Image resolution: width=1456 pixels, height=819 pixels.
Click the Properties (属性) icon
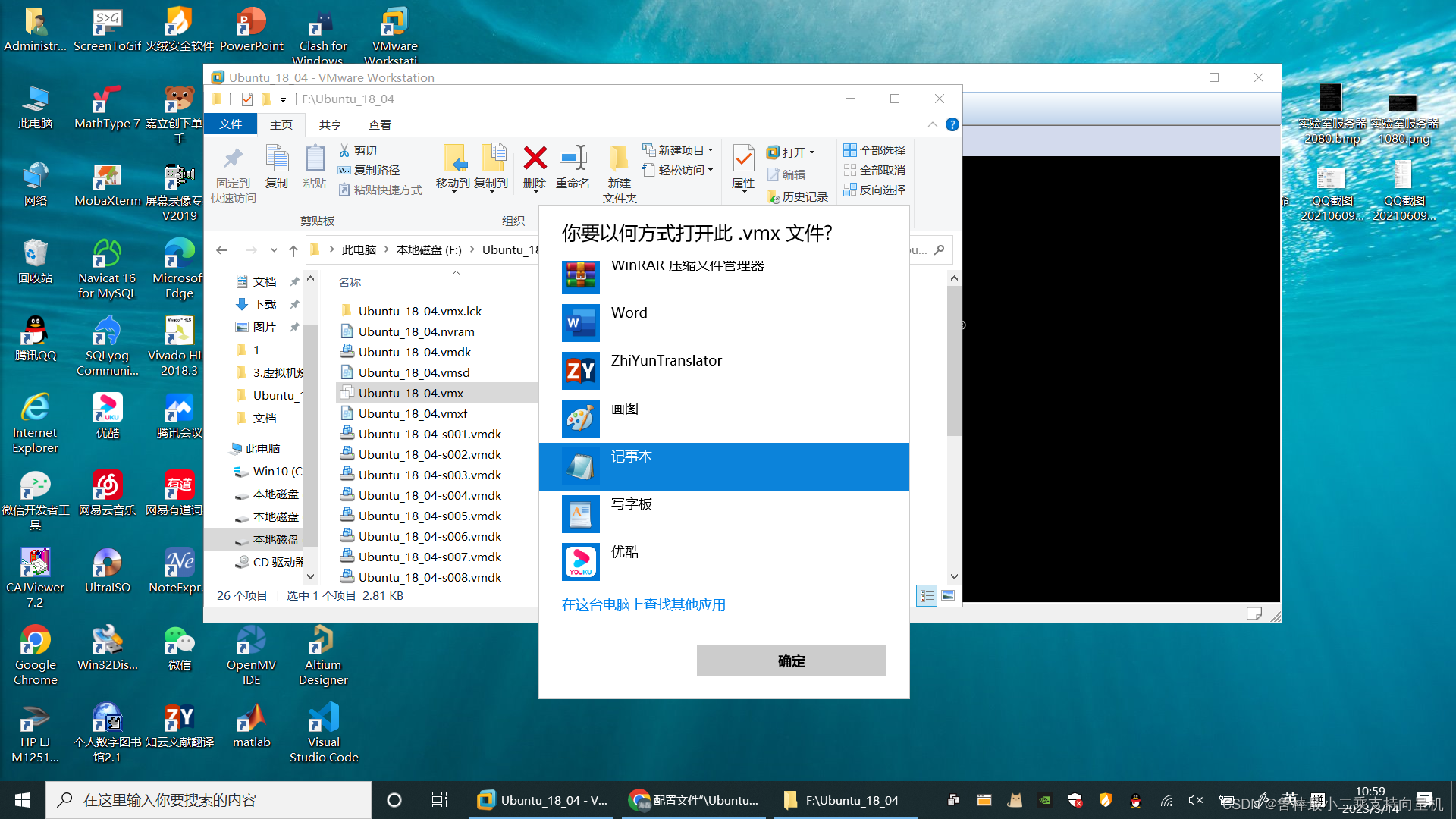743,158
